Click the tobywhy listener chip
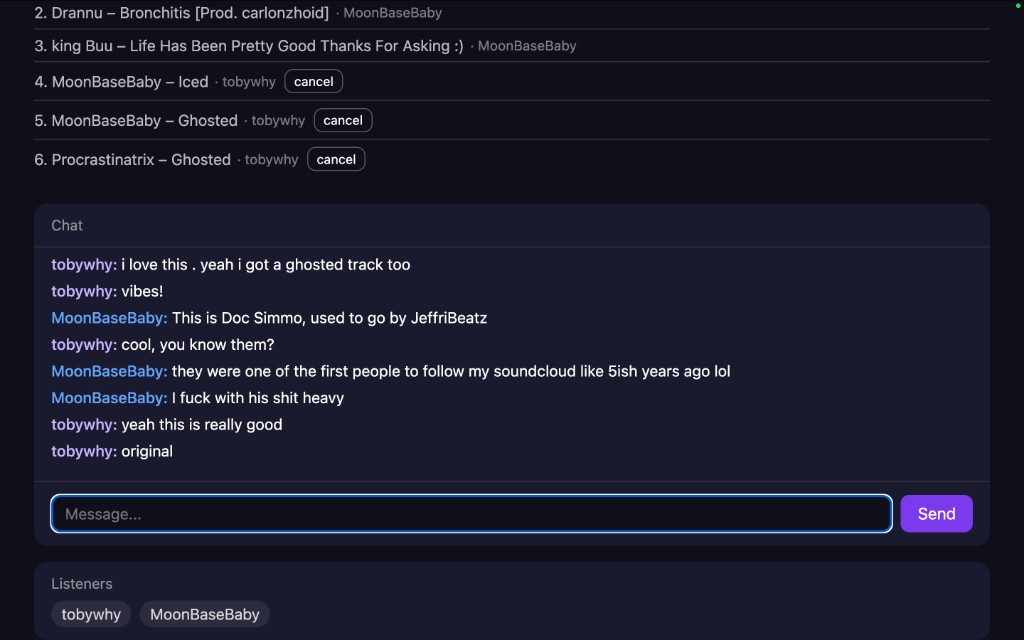 [x=91, y=615]
